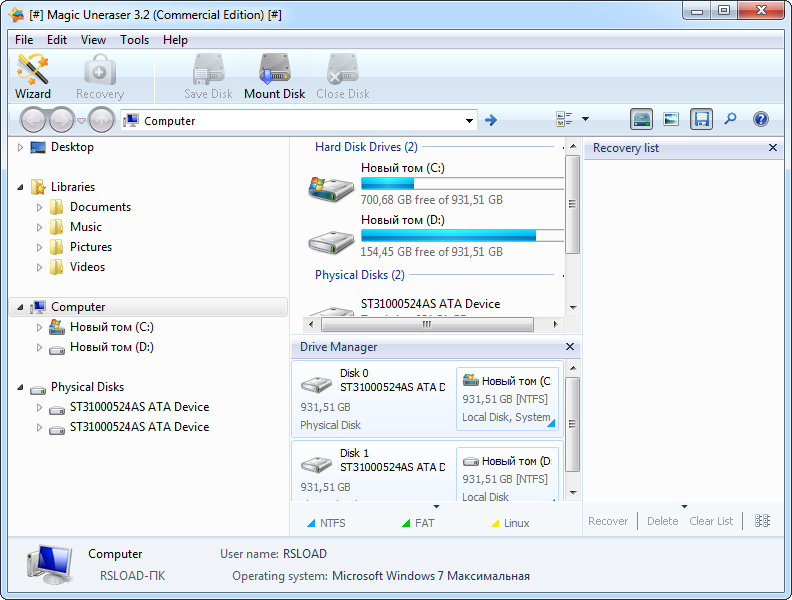Click the Clear List button
The height and width of the screenshot is (600, 792).
711,521
